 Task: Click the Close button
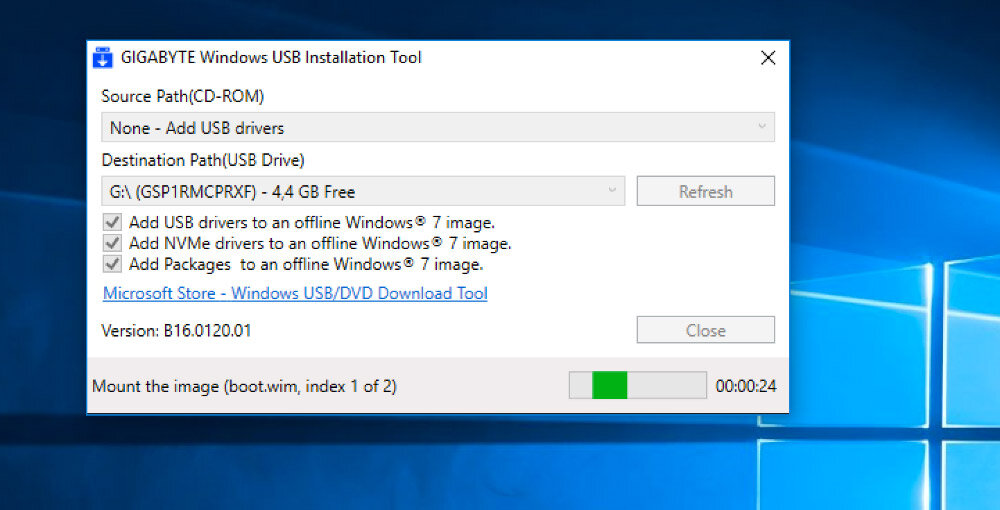(x=705, y=330)
